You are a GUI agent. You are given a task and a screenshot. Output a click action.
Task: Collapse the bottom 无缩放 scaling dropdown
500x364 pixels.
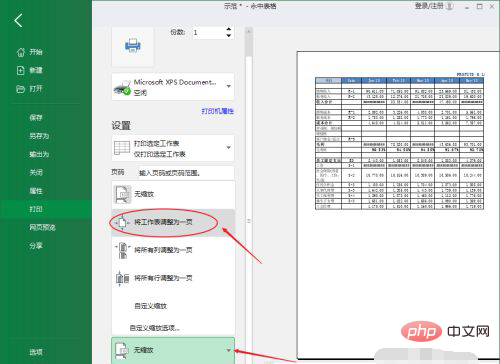[x=229, y=350]
